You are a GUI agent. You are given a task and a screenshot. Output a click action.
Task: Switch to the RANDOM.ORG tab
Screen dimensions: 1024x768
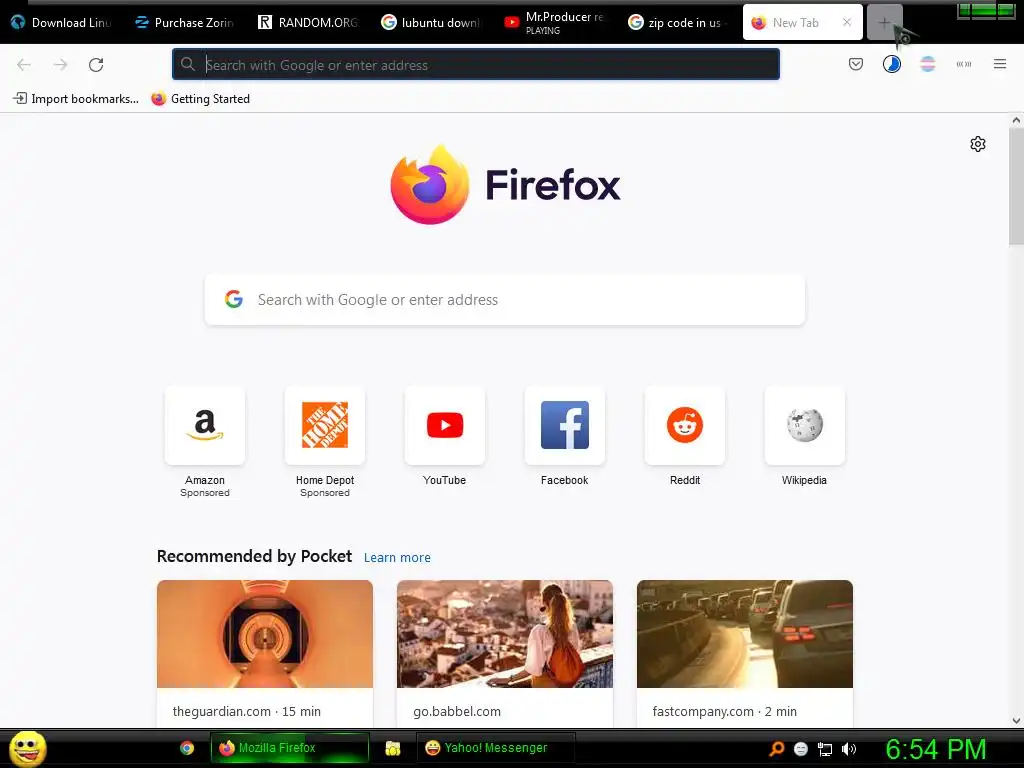[308, 22]
